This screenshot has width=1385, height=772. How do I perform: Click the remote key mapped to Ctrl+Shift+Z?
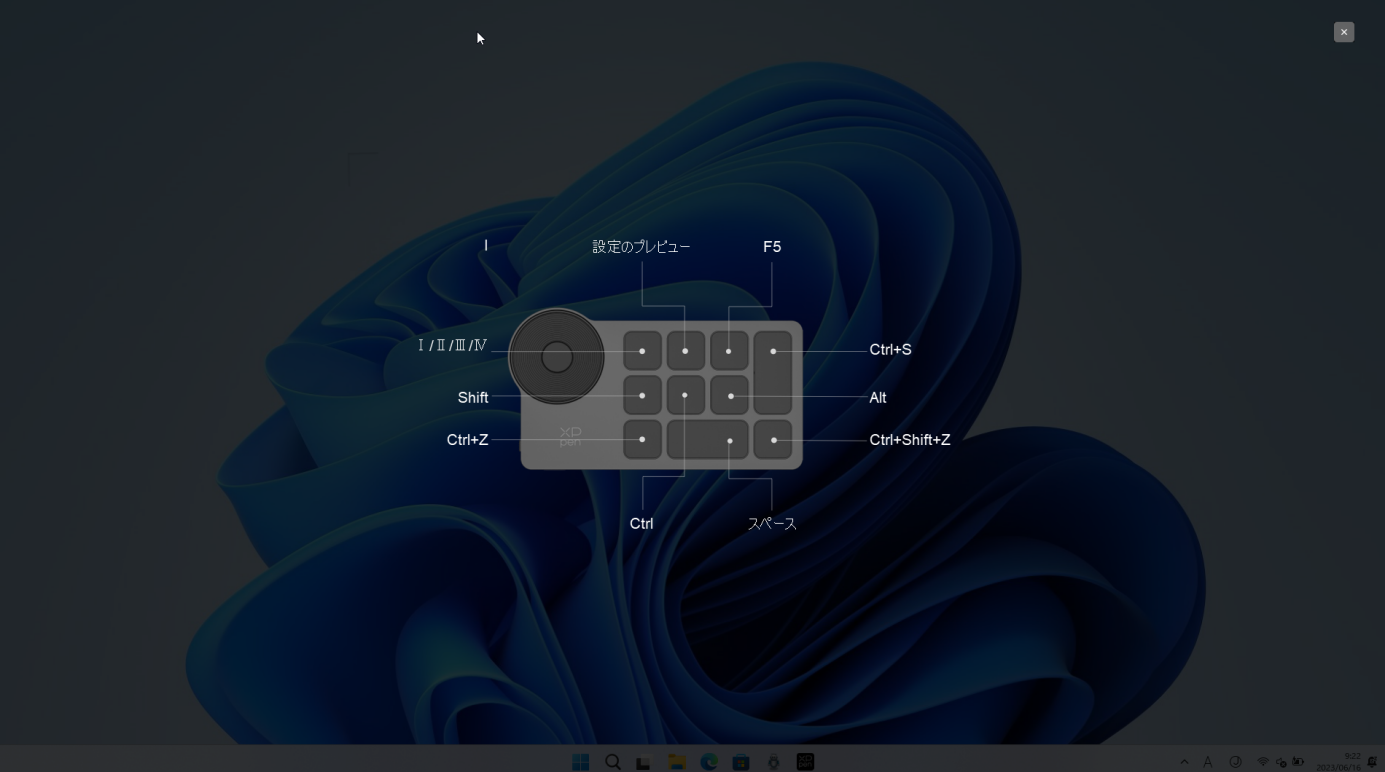coord(773,440)
